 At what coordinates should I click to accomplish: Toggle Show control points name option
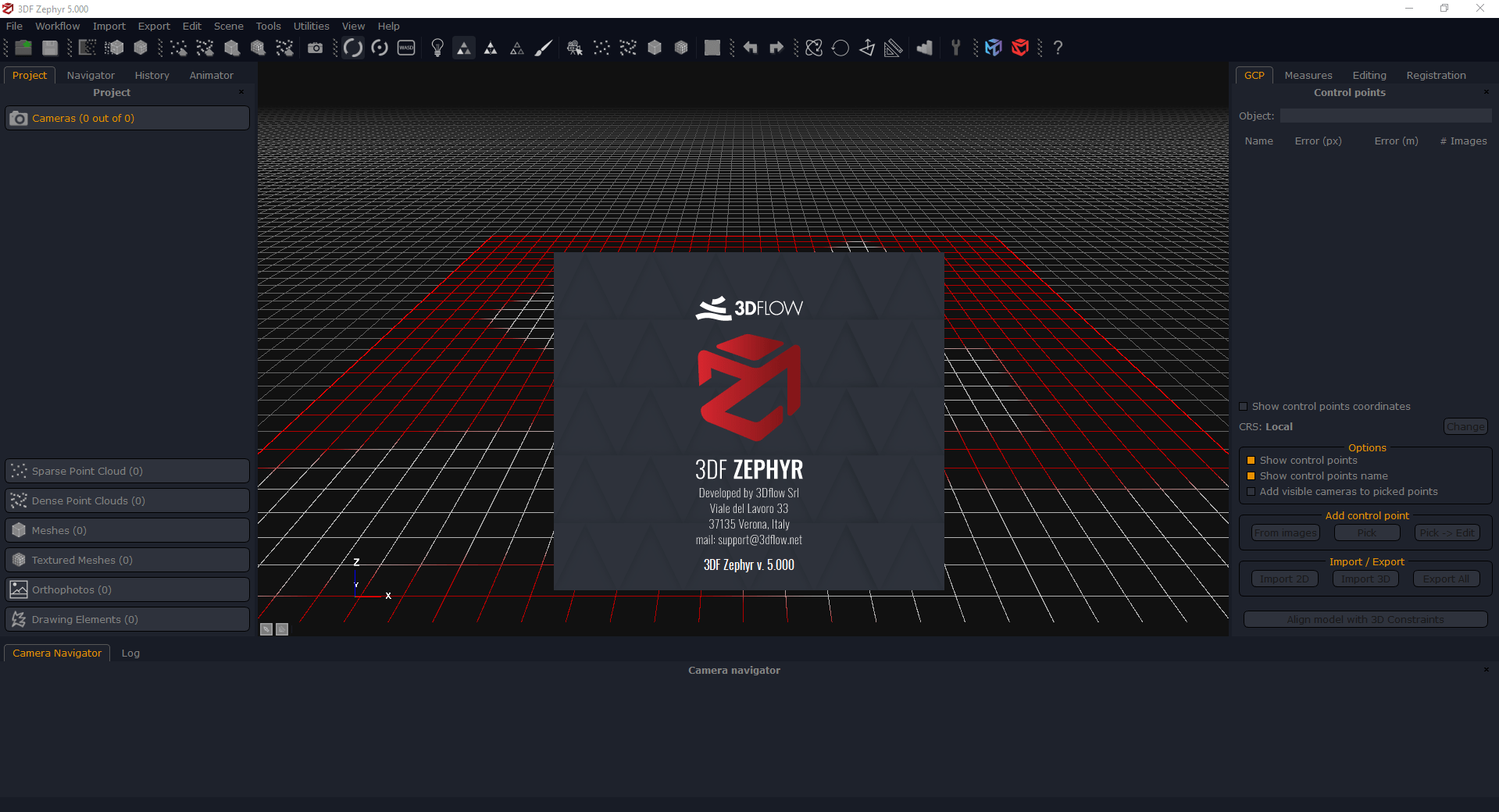tap(1251, 476)
